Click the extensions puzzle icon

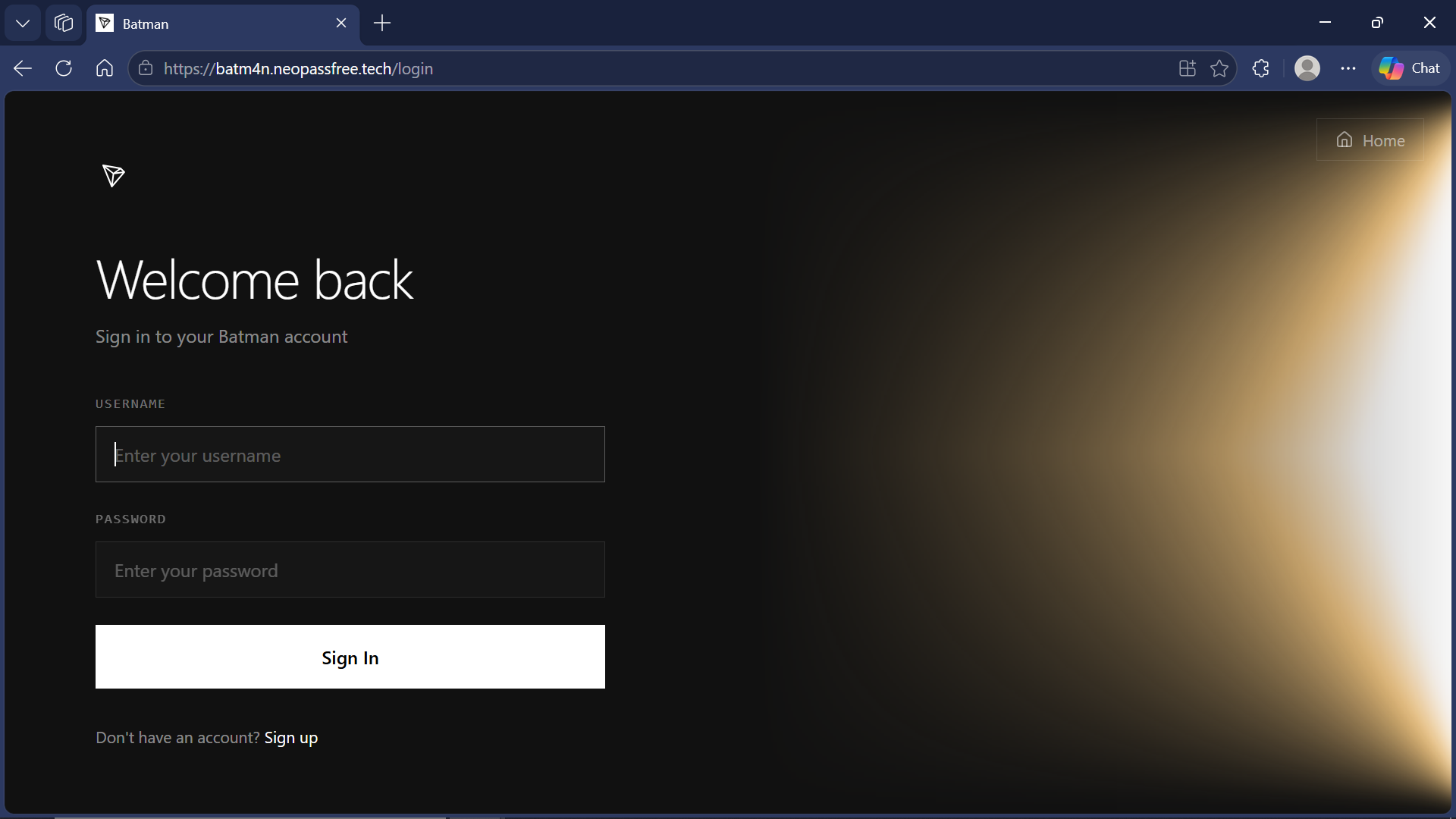[x=1260, y=68]
